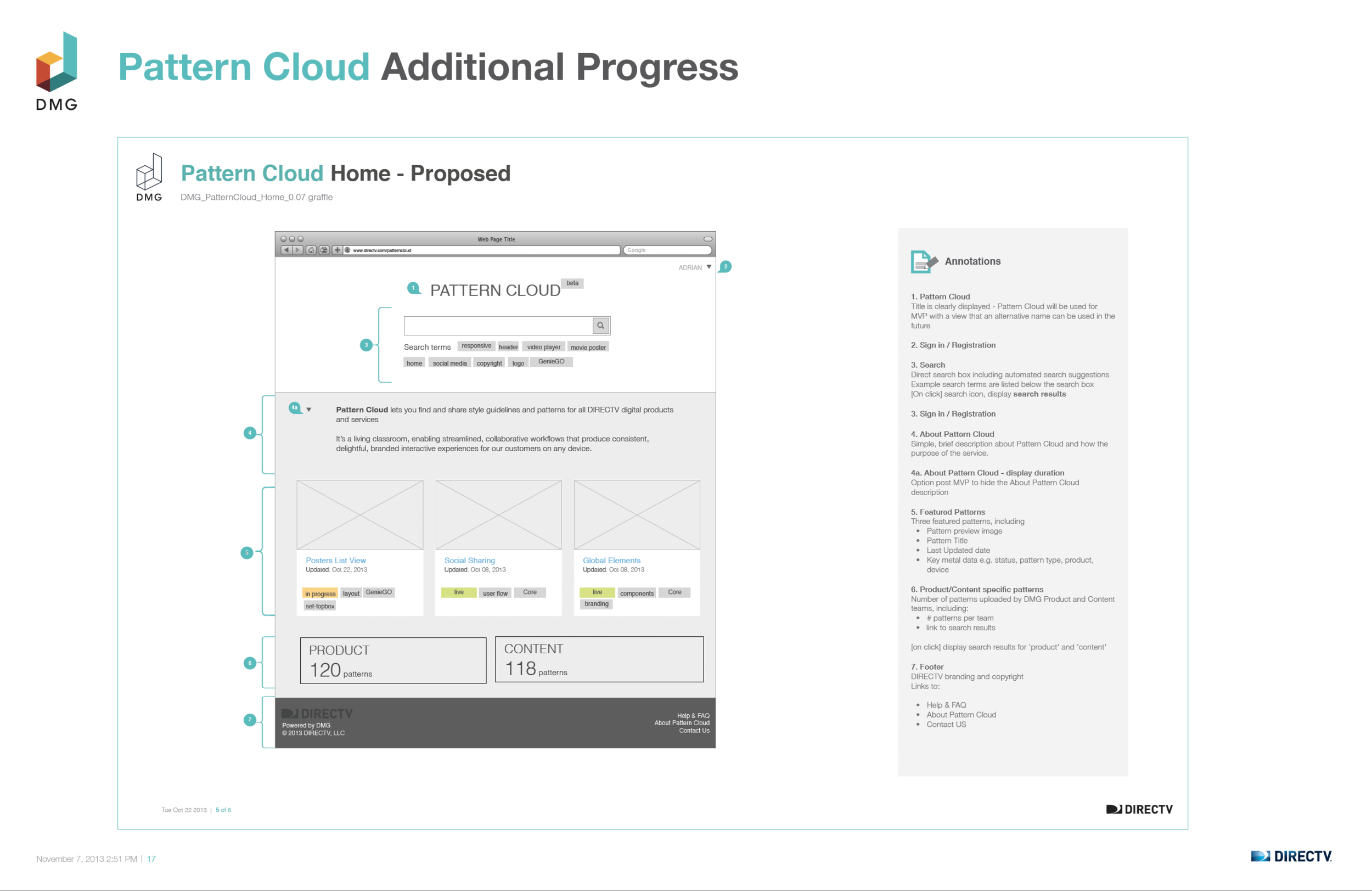Select the 'logo' search term tag

[518, 363]
